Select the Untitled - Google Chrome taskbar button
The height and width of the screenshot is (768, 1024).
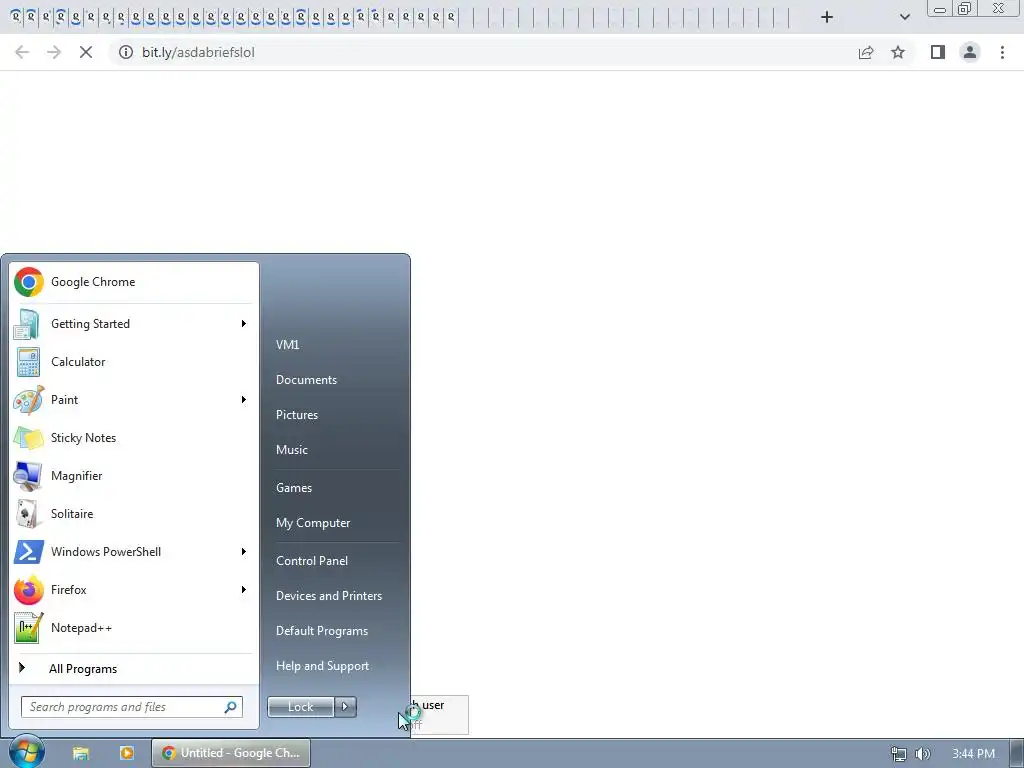point(231,753)
